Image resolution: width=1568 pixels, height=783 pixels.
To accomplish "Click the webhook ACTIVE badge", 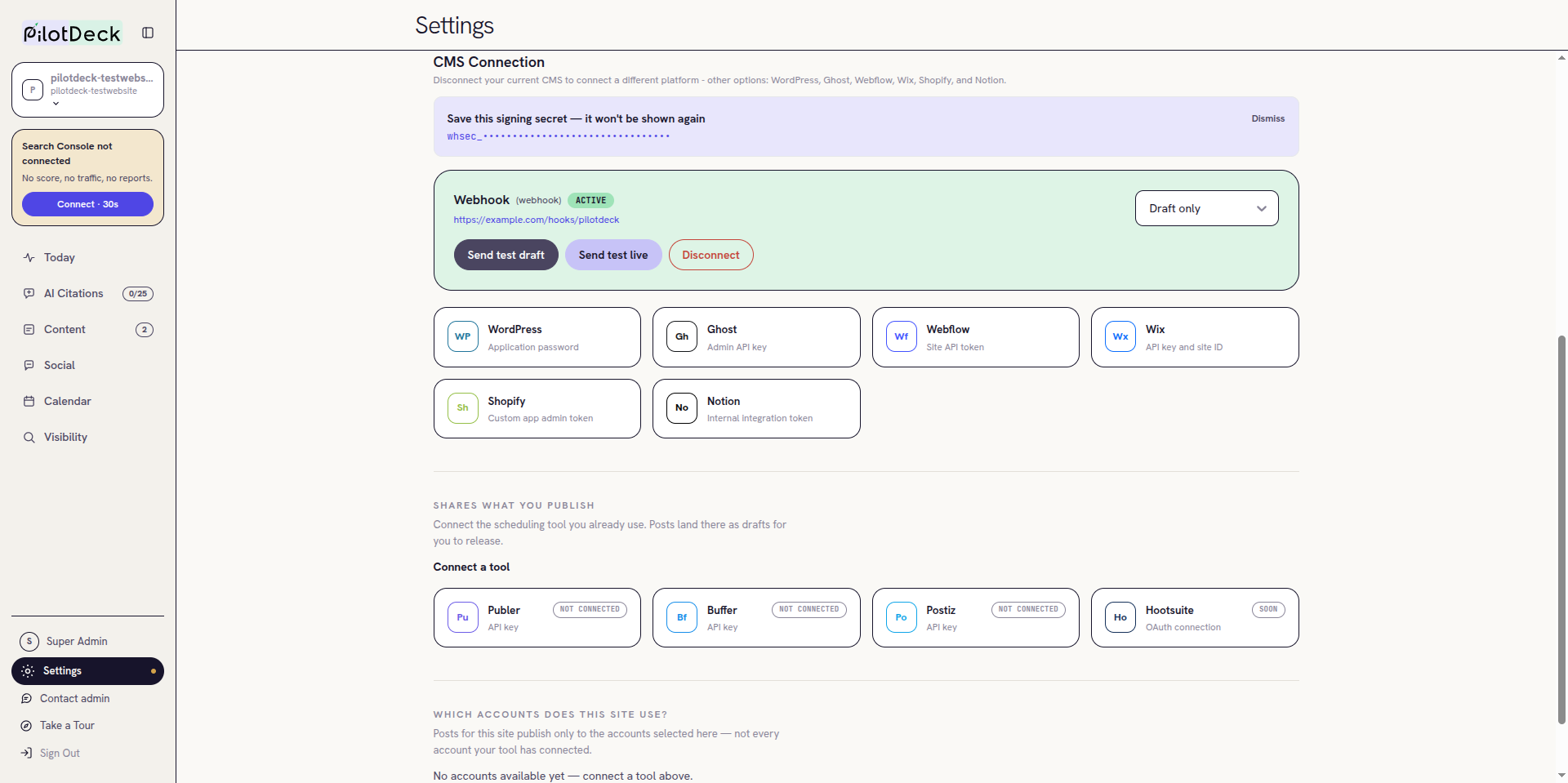I will 590,200.
